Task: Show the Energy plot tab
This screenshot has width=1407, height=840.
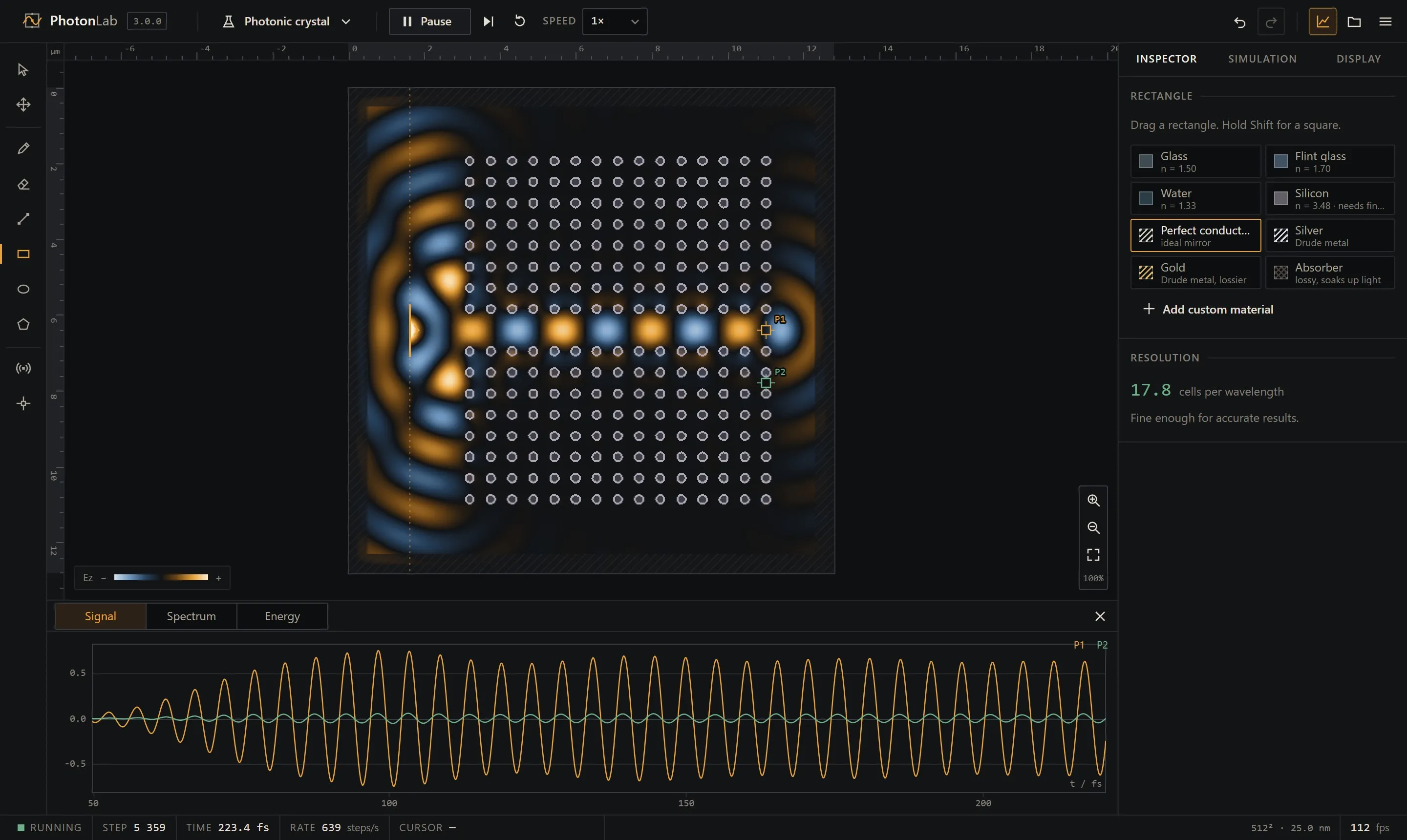Action: click(282, 616)
